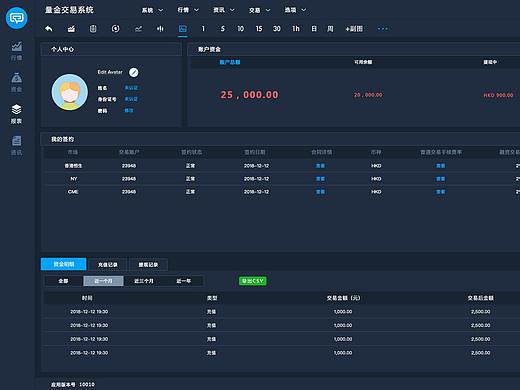
Task: Click the 25,000.00 account total value
Action: pos(249,95)
